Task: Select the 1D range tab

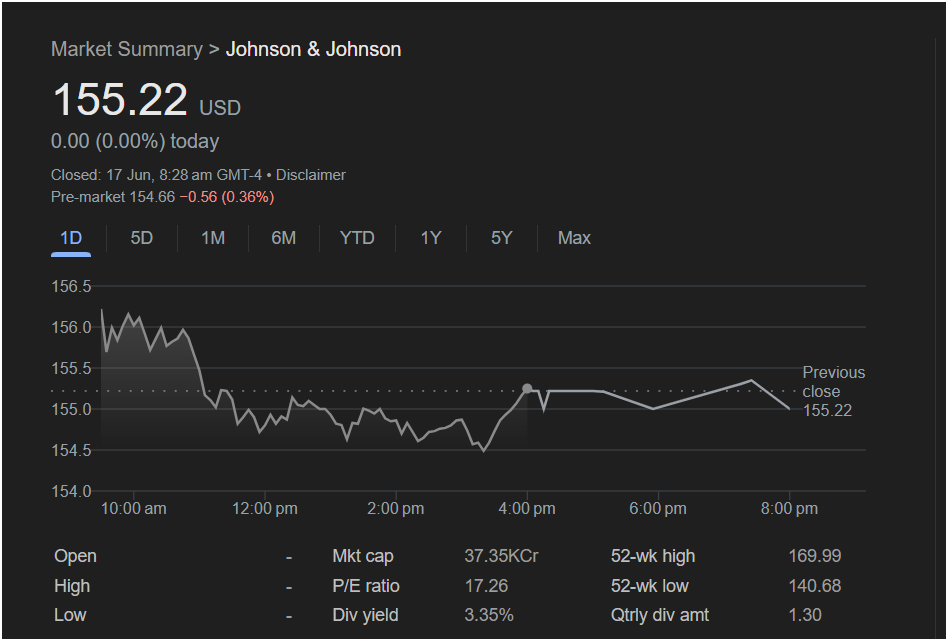Action: 71,238
